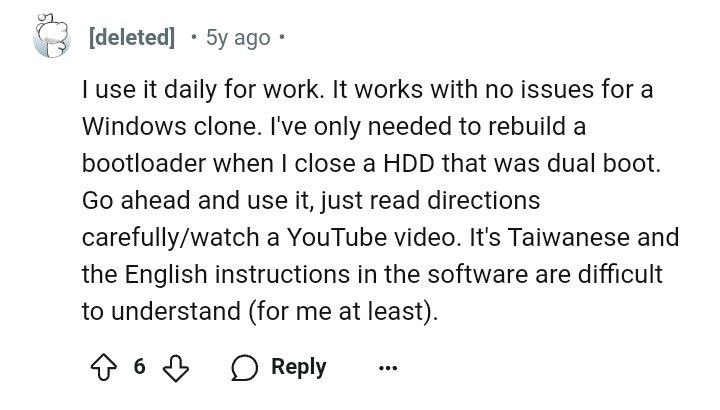720x410 pixels.
Task: Upvote the deleted user's comment
Action: [x=103, y=367]
